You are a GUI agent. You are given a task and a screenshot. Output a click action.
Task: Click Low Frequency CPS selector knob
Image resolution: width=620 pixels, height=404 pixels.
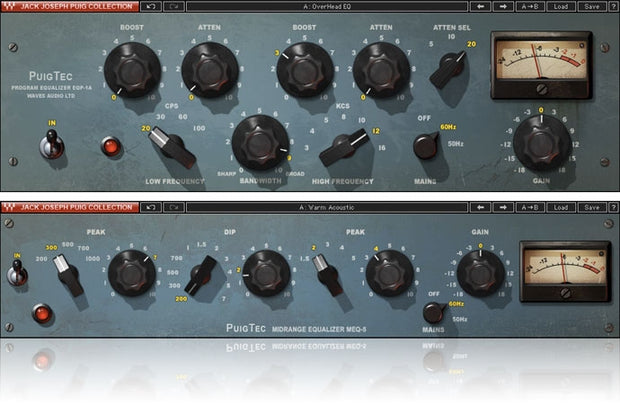pos(172,147)
